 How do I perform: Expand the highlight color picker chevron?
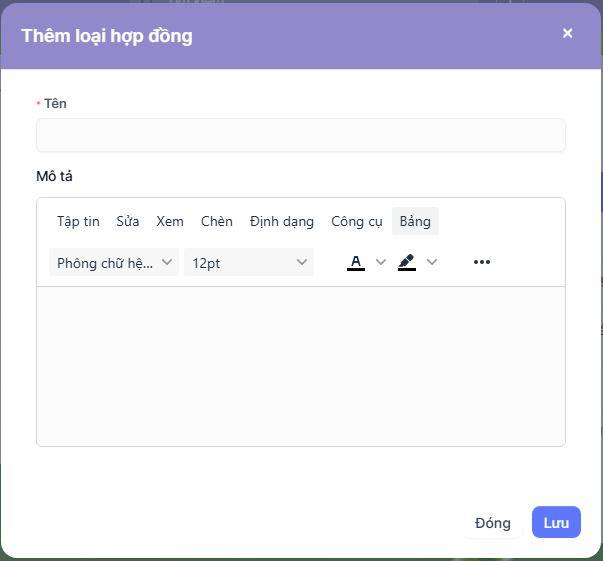(432, 262)
